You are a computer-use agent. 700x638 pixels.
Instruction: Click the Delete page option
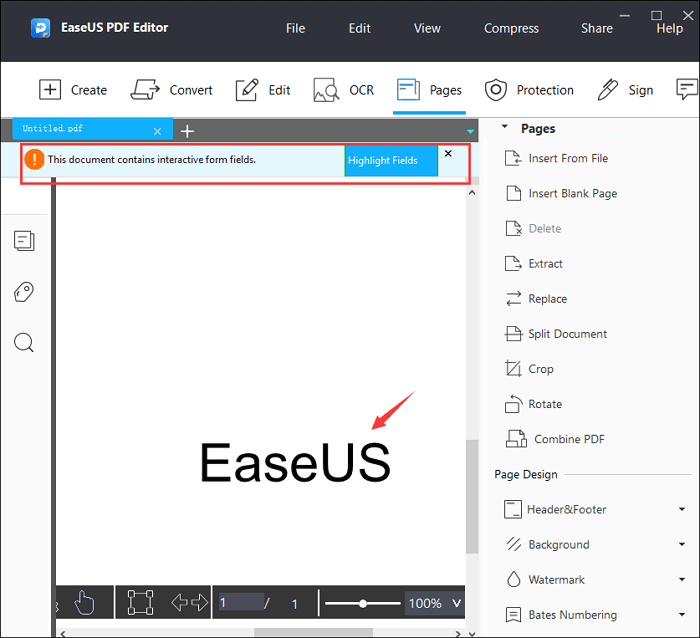[533, 229]
